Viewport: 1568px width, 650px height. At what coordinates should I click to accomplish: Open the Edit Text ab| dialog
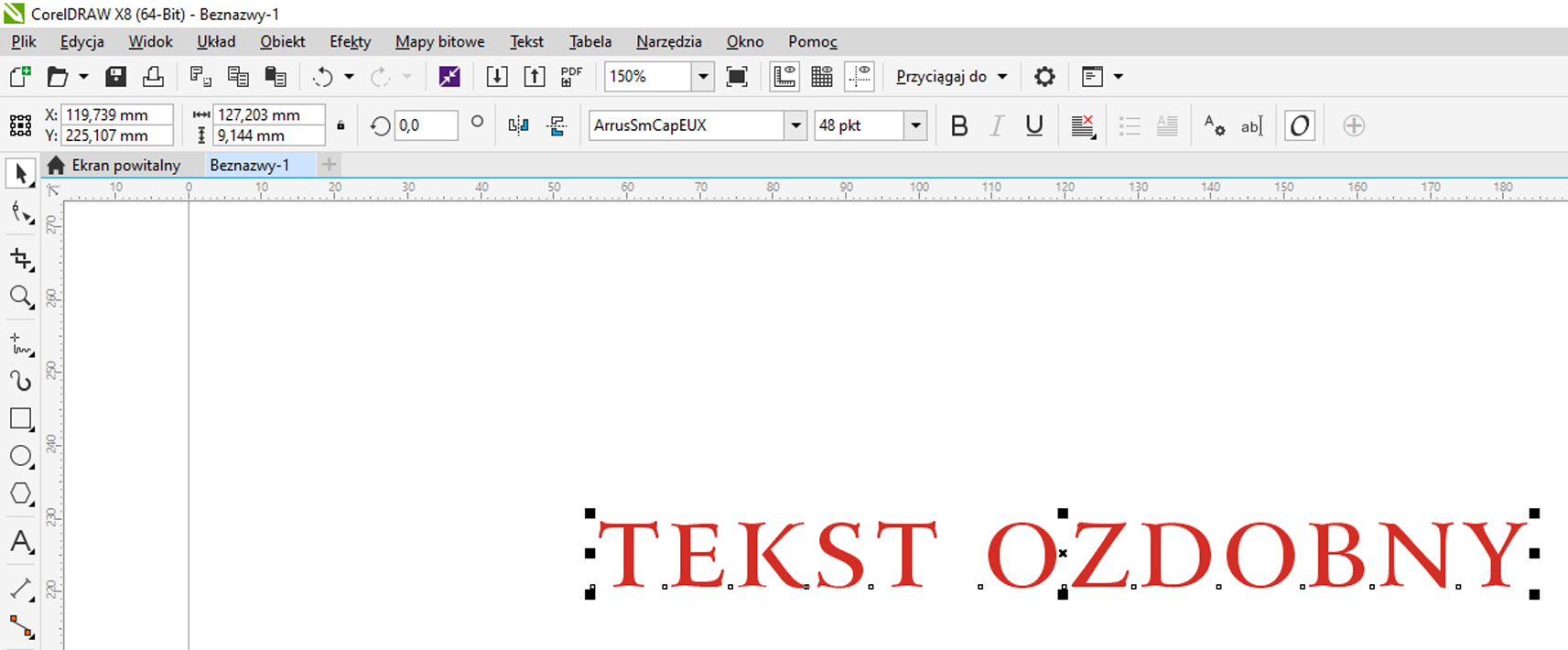[1251, 125]
